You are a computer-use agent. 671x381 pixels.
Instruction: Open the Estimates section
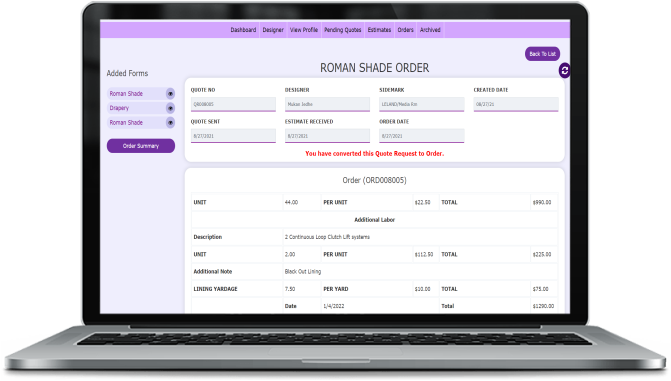click(379, 30)
